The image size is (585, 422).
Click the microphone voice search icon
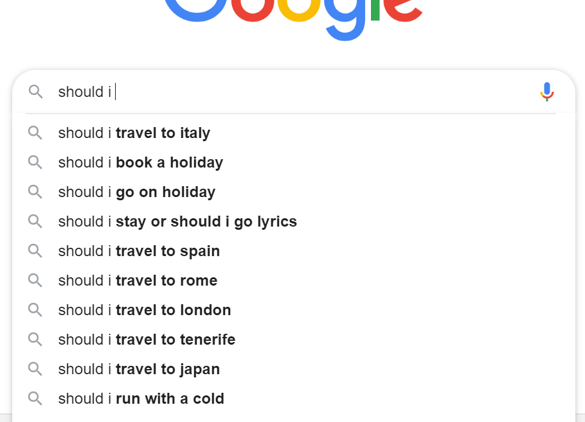[547, 92]
